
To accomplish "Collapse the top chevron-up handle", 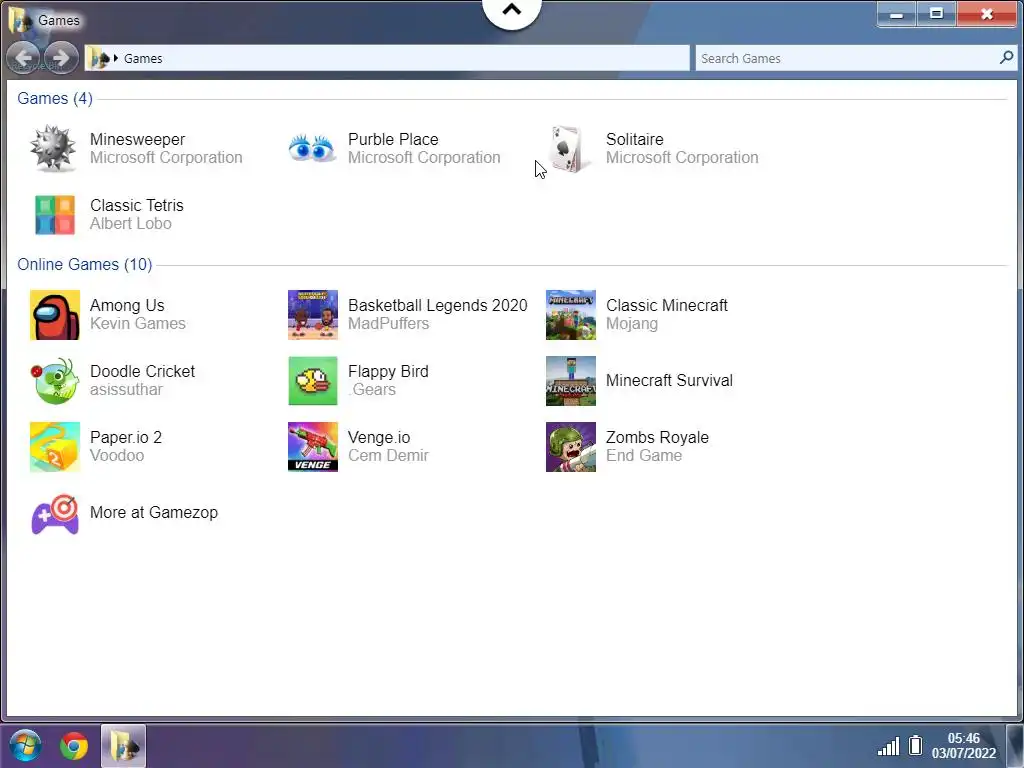I will [x=512, y=10].
